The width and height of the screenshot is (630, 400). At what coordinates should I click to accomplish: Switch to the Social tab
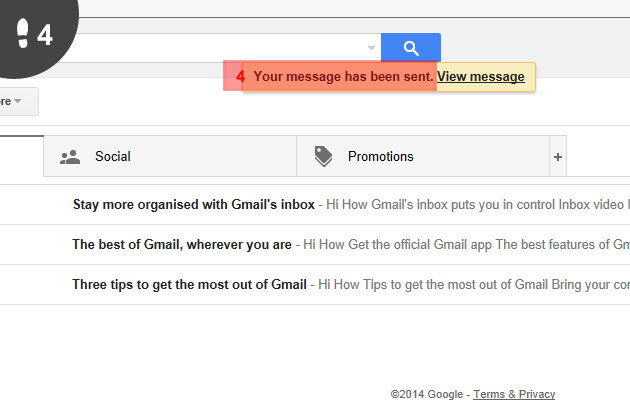tap(170, 156)
